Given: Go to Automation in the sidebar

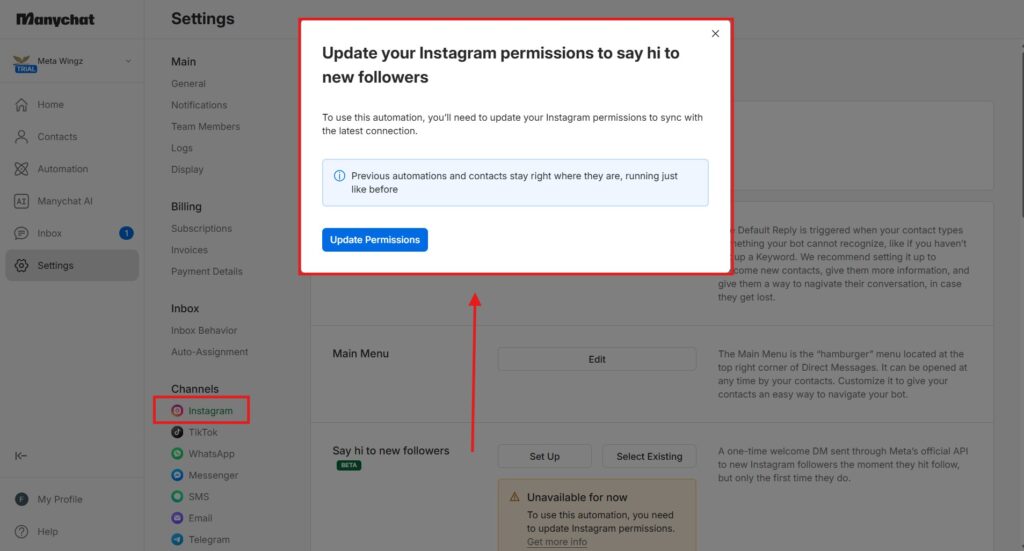Looking at the screenshot, I should tap(72, 168).
